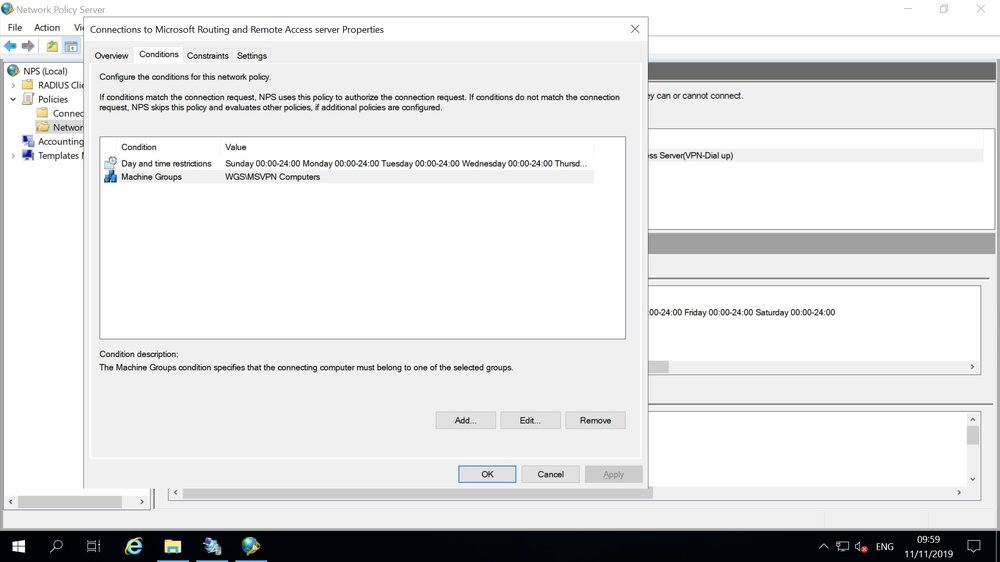
Task: Open the Action menu
Action: coord(47,27)
